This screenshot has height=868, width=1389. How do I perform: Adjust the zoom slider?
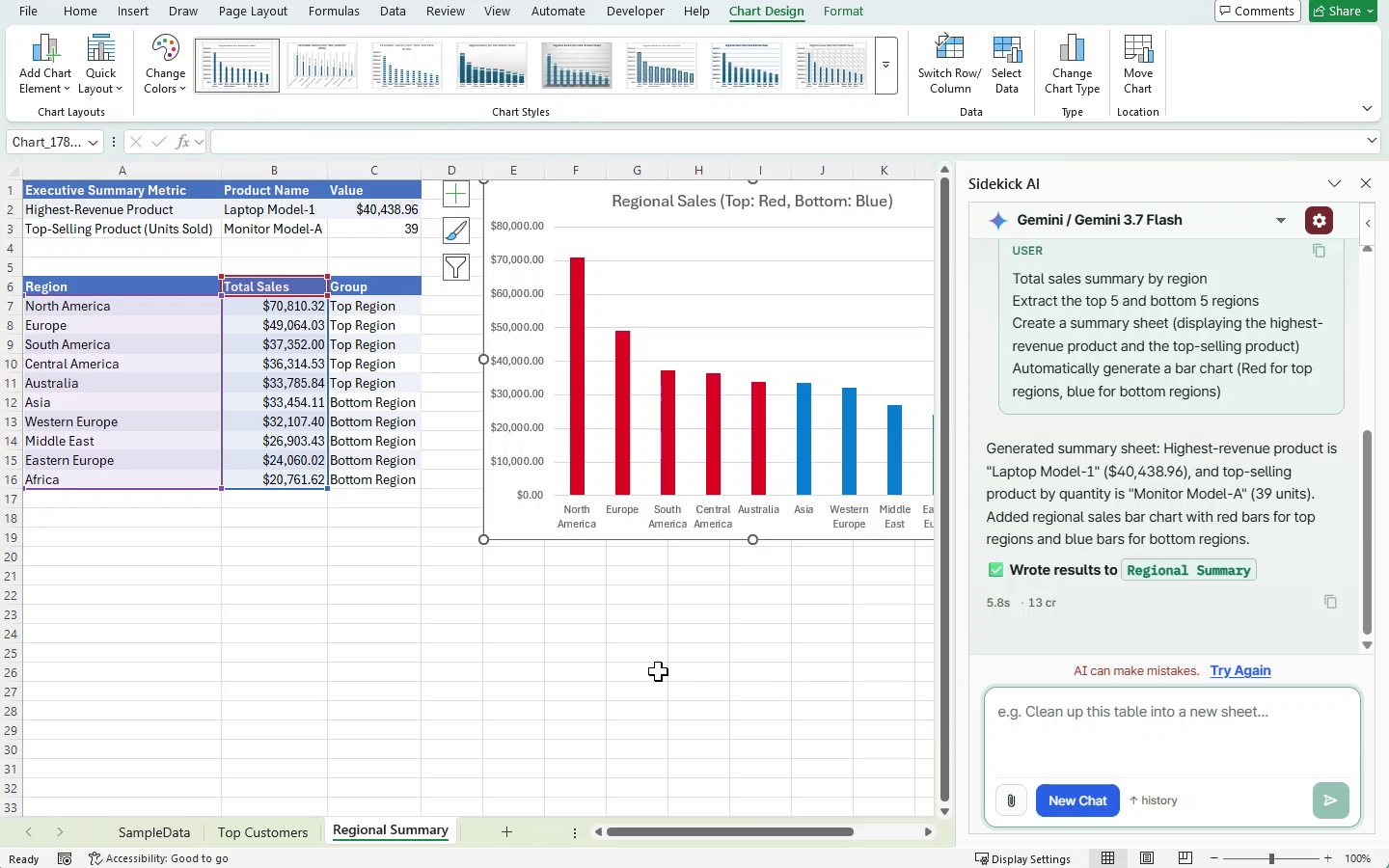point(1271,858)
